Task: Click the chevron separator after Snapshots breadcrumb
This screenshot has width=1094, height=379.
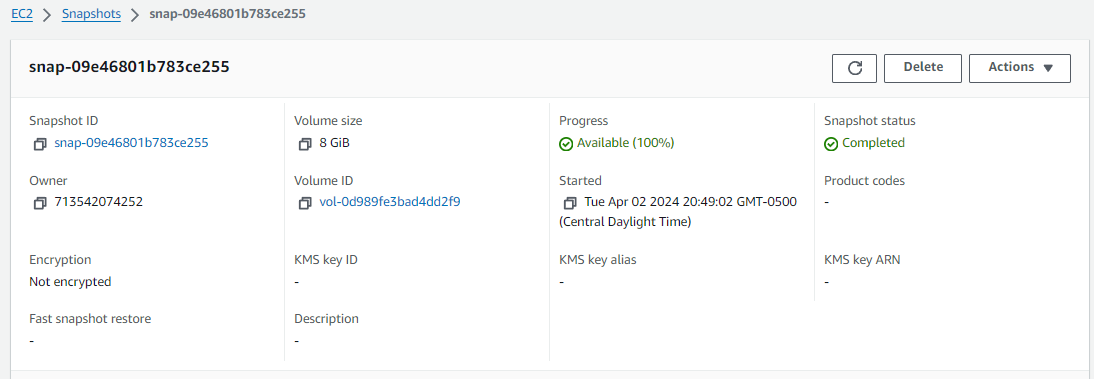Action: [135, 14]
